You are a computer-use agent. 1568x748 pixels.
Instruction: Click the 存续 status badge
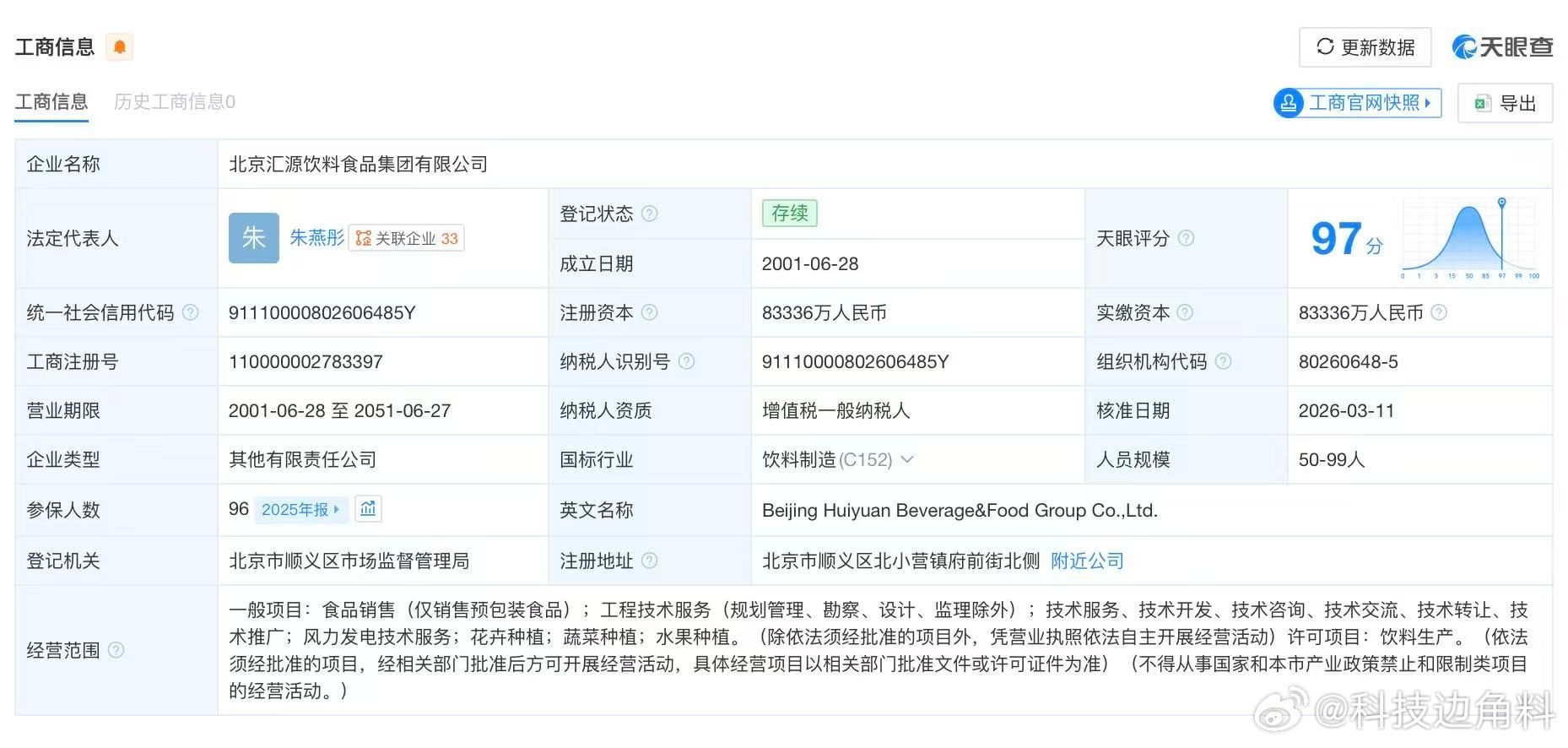pyautogui.click(x=790, y=213)
